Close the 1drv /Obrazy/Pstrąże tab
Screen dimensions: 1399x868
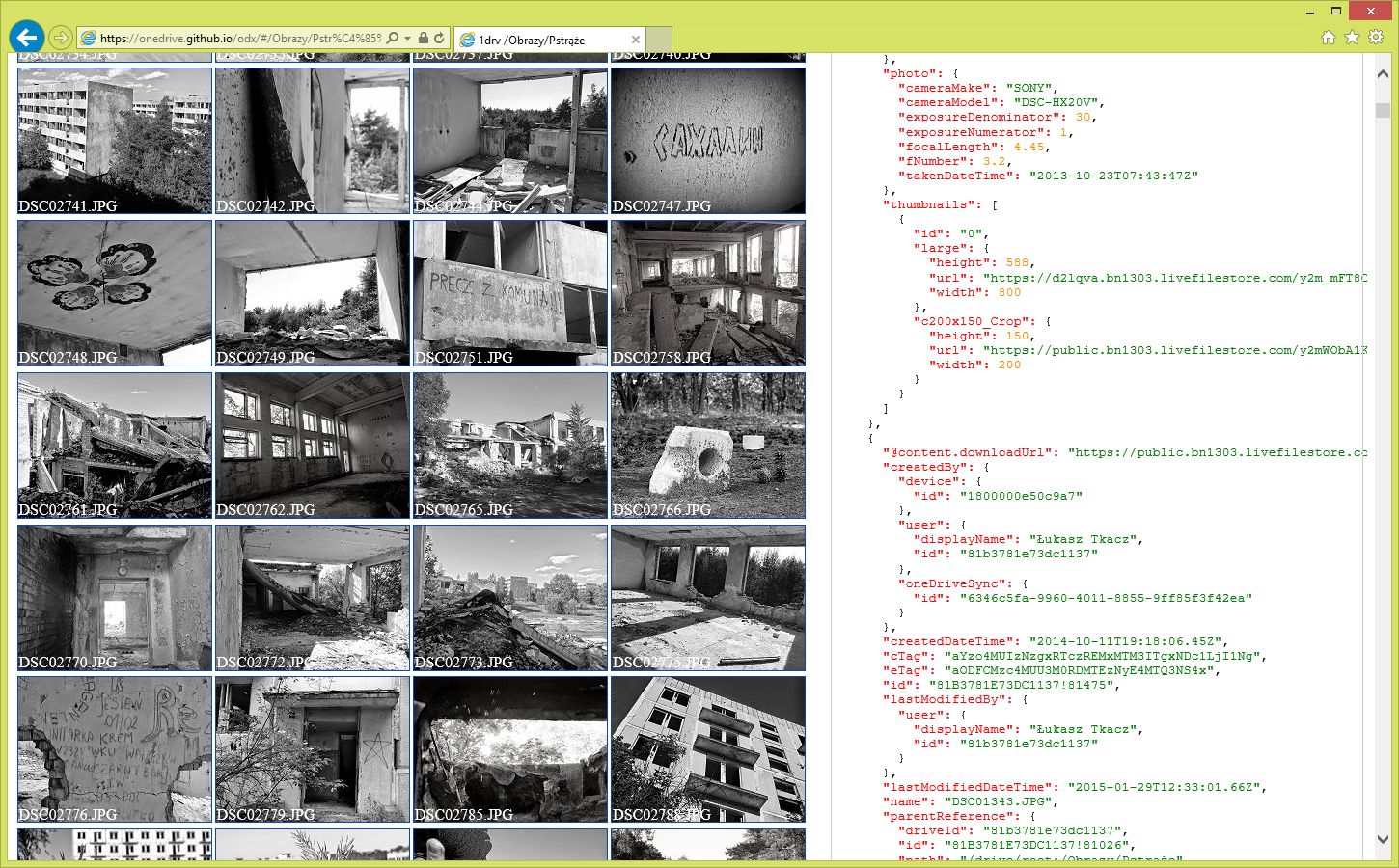click(x=636, y=40)
